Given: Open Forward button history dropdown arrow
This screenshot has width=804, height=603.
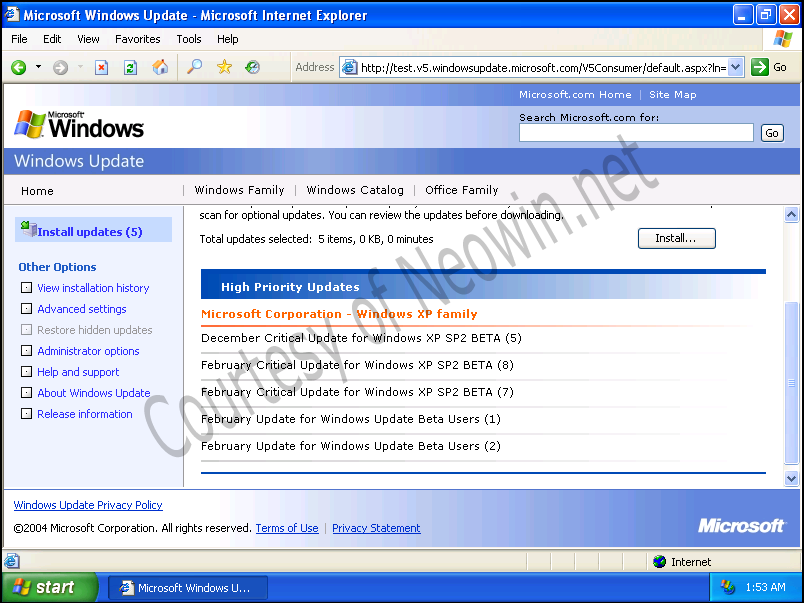Looking at the screenshot, I should coord(80,67).
